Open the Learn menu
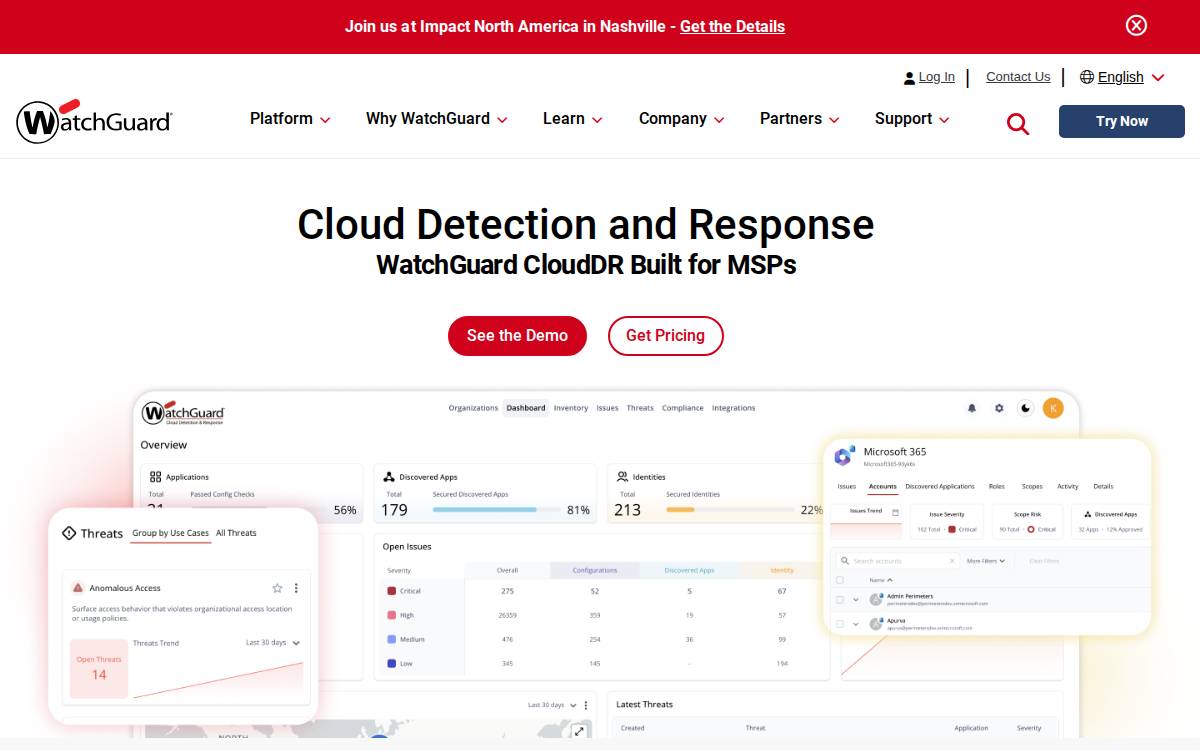1200x750 pixels. coord(573,118)
